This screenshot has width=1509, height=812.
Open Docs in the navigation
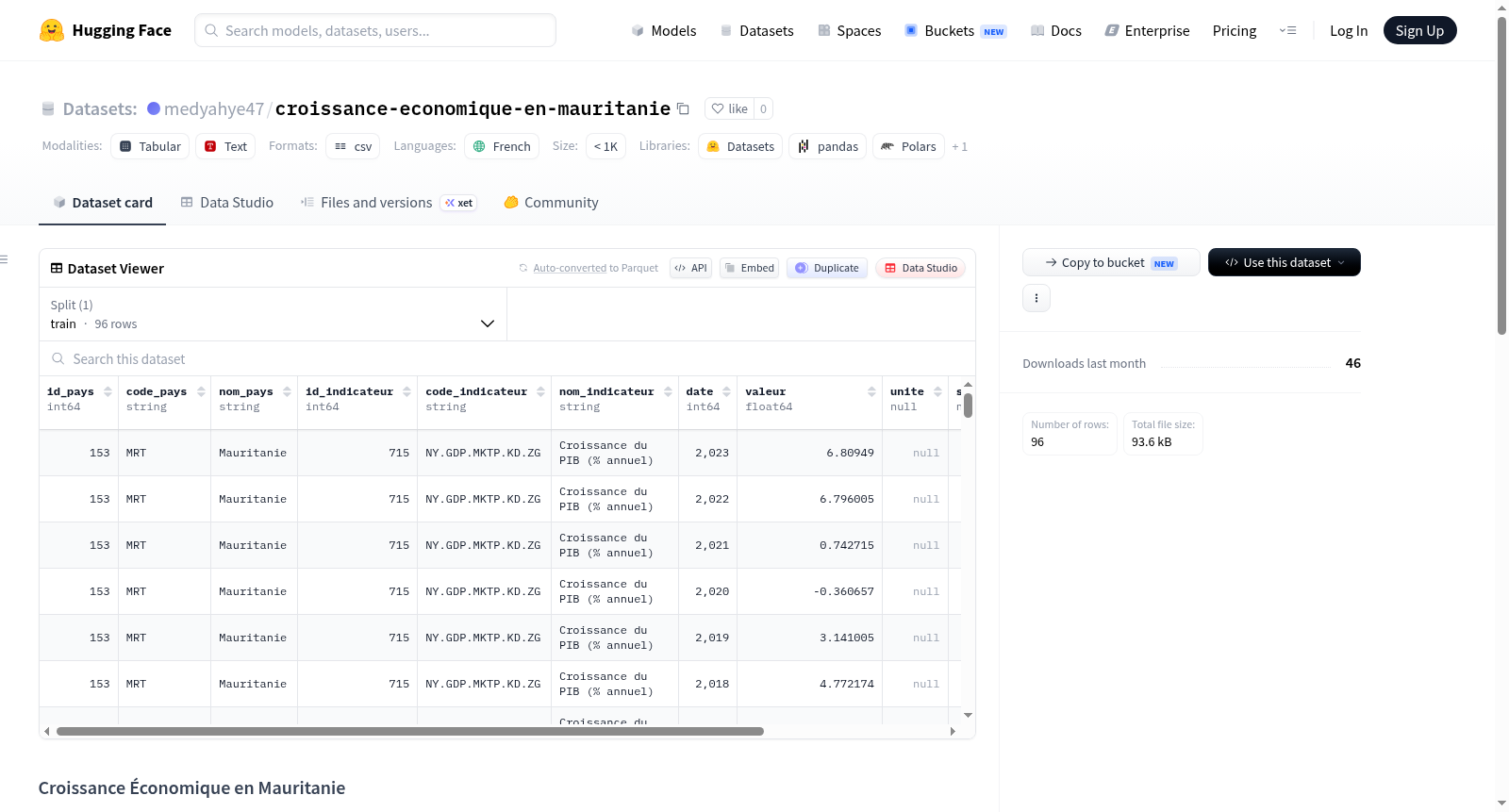click(1055, 30)
